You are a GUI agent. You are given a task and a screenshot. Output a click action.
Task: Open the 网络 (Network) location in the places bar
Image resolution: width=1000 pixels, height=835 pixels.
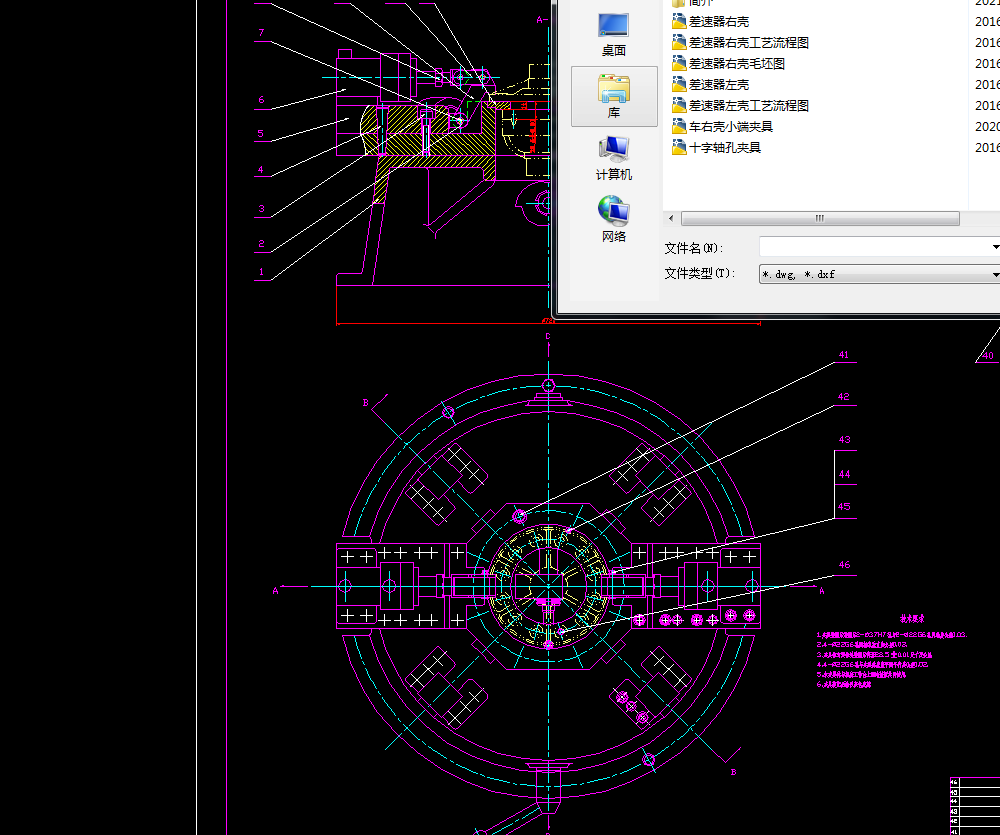tap(614, 220)
